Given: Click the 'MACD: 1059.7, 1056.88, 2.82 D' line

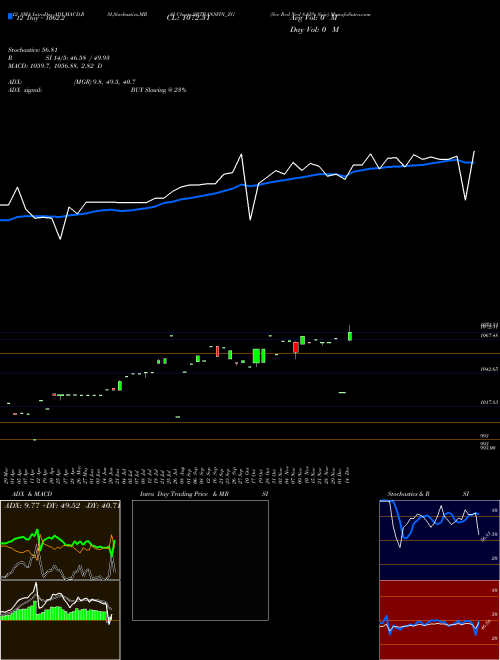Looking at the screenshot, I should [55, 66].
